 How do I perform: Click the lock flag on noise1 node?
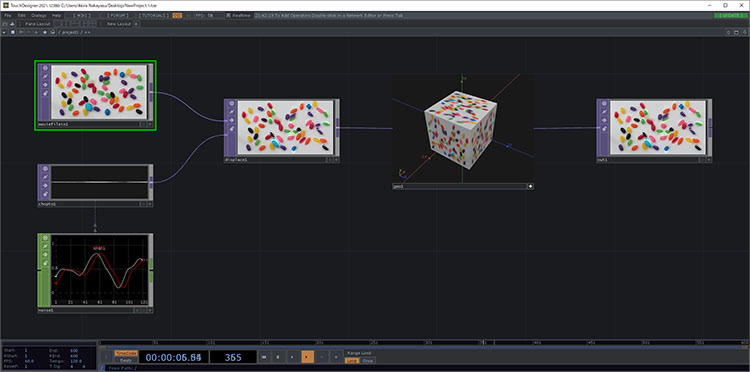pos(46,263)
